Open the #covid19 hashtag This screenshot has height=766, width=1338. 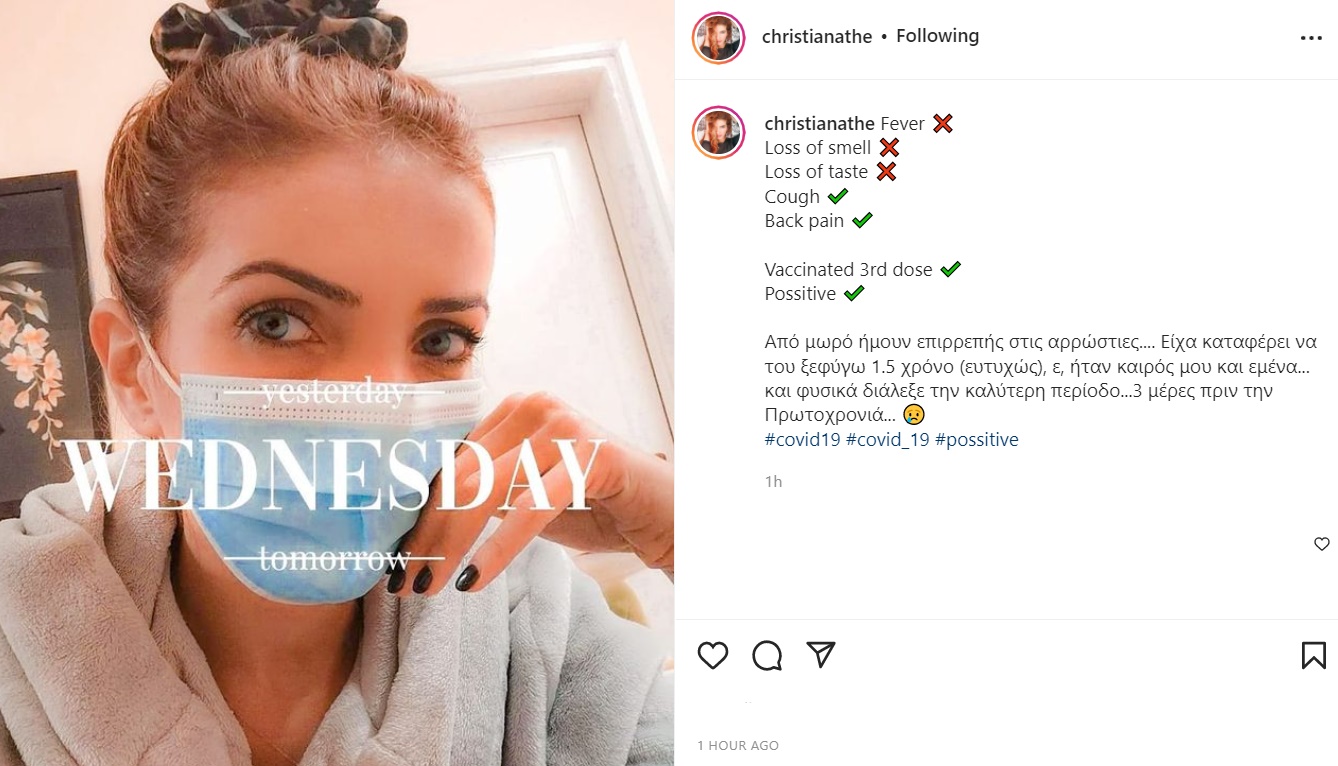pyautogui.click(x=803, y=440)
